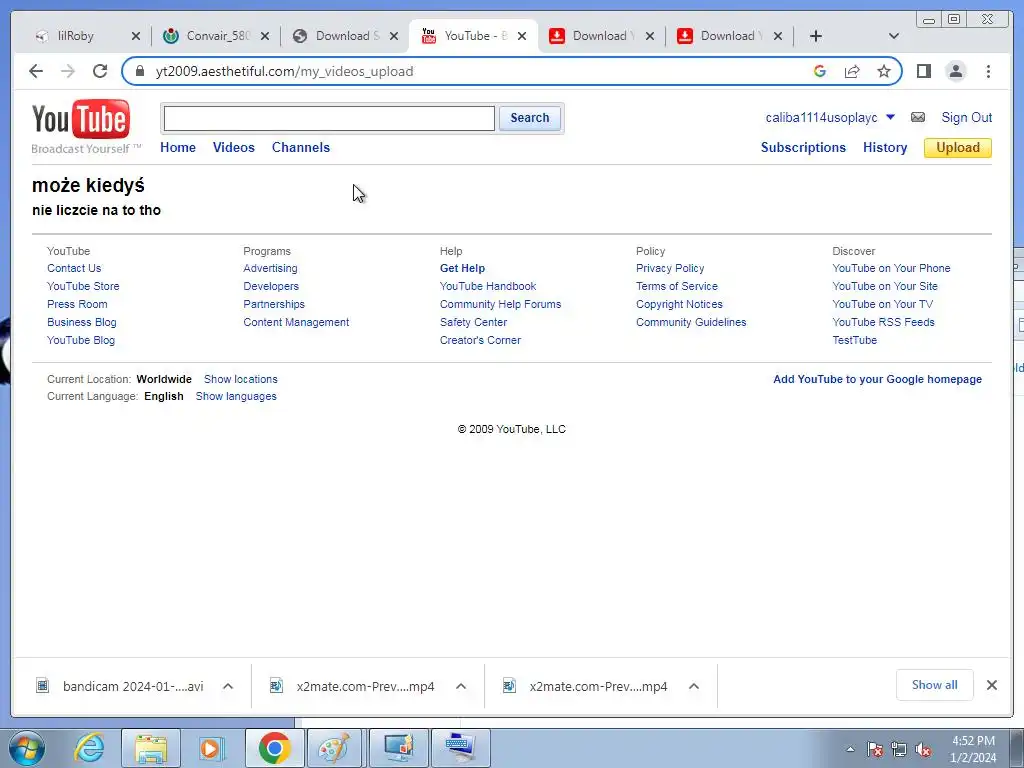Open History page

point(885,148)
